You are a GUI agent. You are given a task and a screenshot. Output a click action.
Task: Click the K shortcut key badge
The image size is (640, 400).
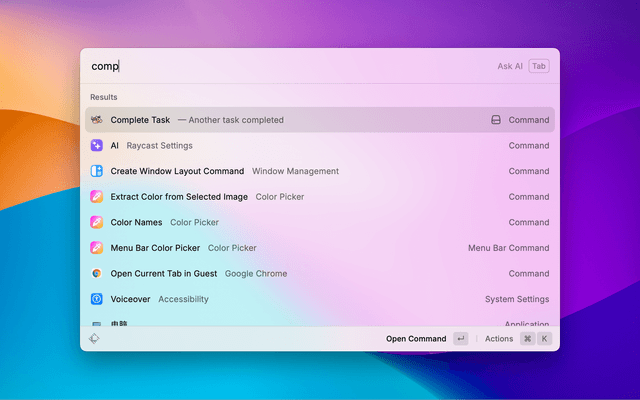(545, 339)
